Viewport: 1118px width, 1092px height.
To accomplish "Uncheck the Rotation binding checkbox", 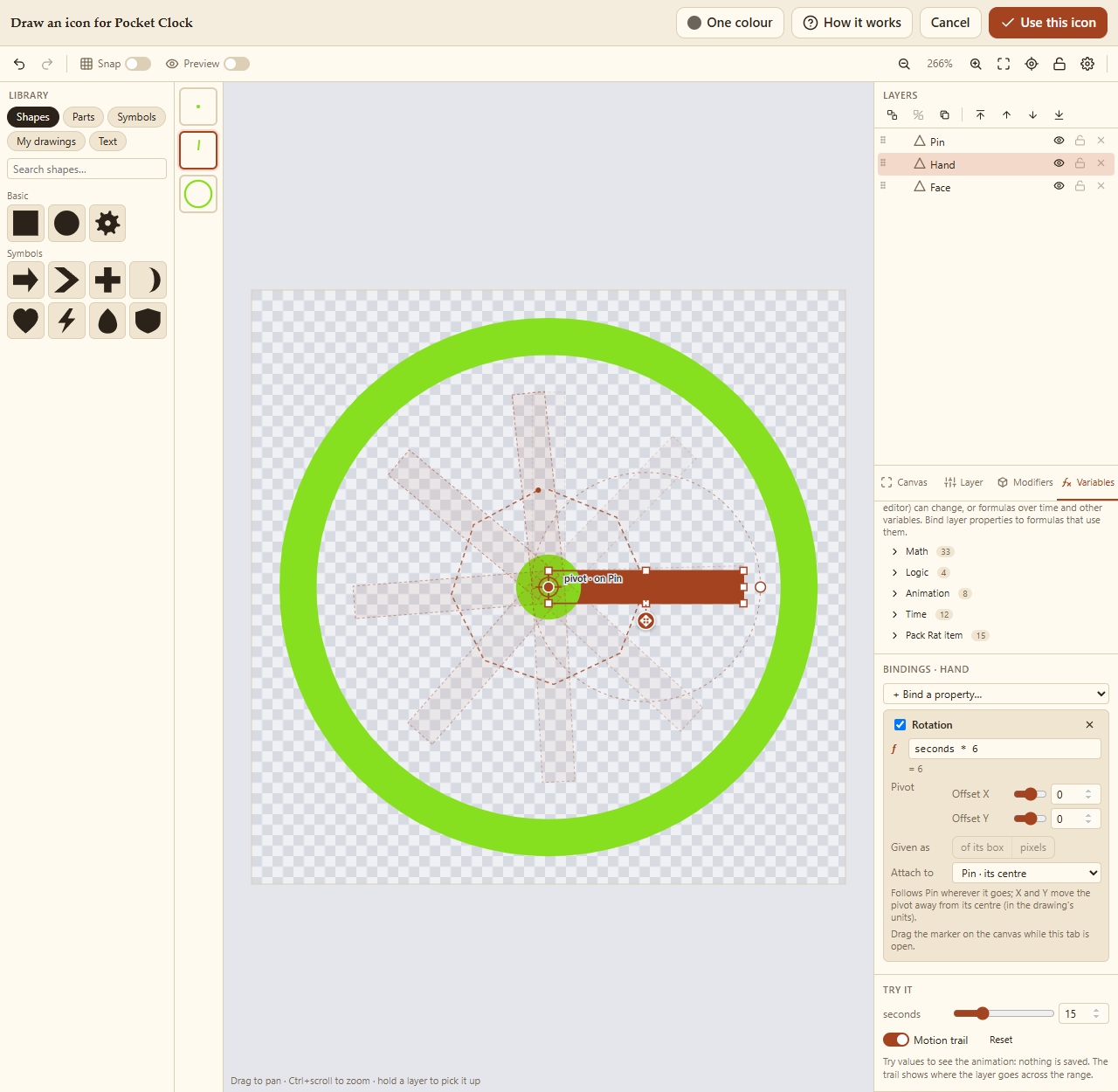I will (900, 724).
